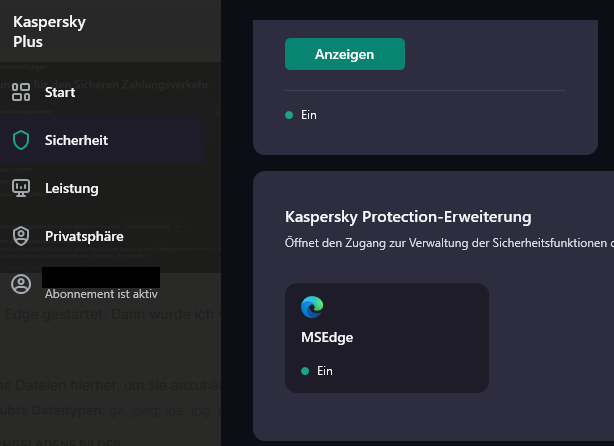
Task: Click the Start dashboard grid icon
Action: coord(21,93)
